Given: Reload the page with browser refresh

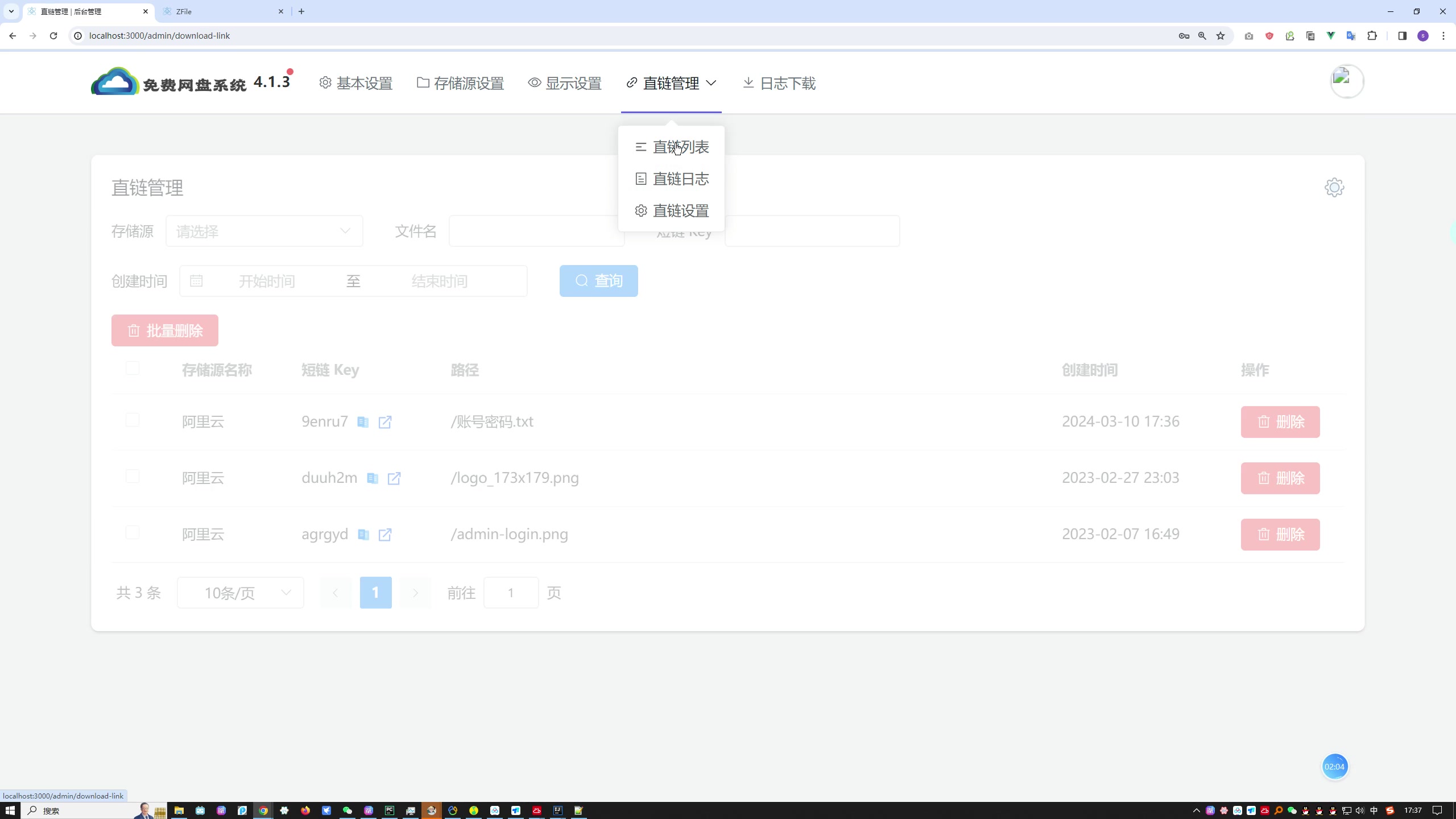Looking at the screenshot, I should (x=53, y=36).
